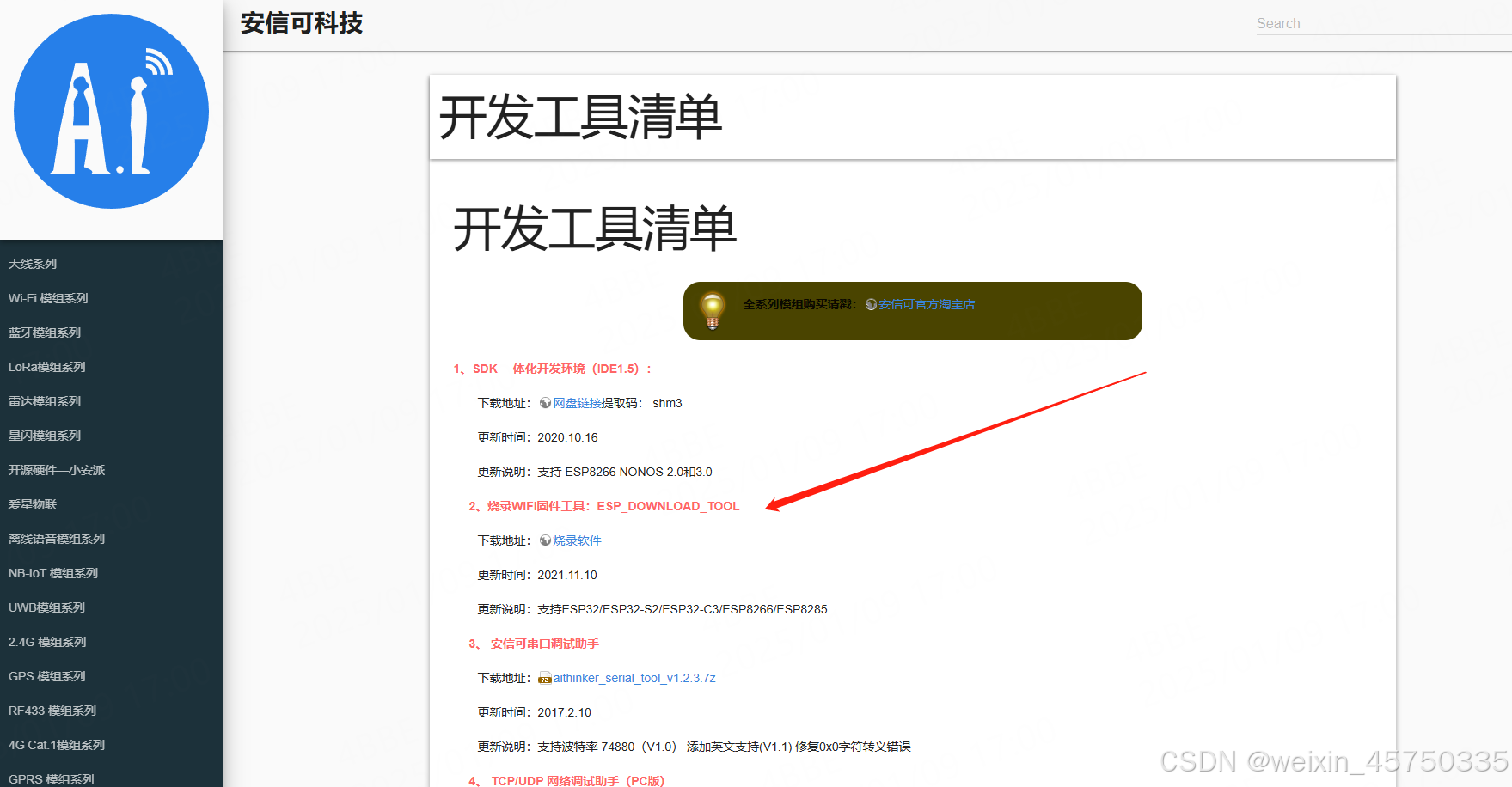
Task: Click the globe icon before 网盘链接
Action: tap(545, 402)
